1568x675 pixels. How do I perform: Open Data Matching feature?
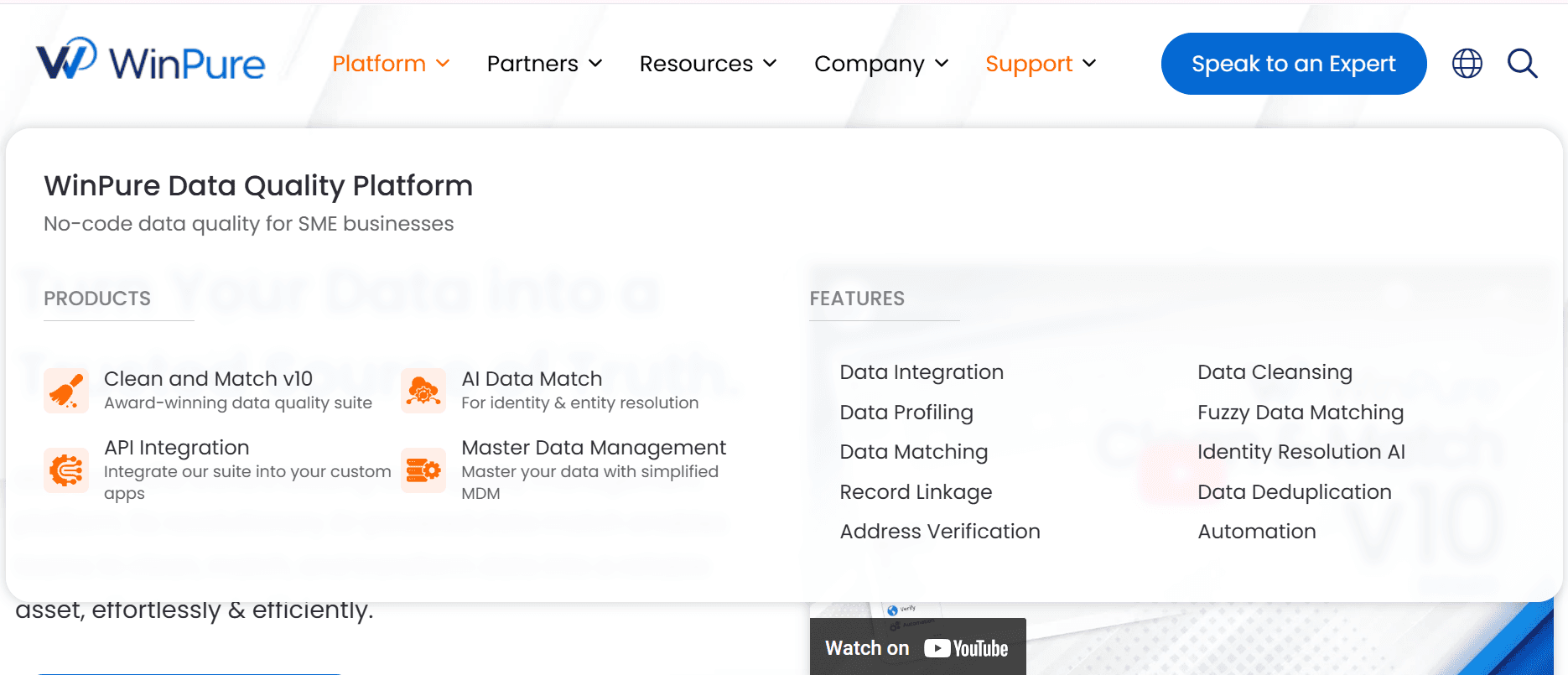[x=914, y=452]
